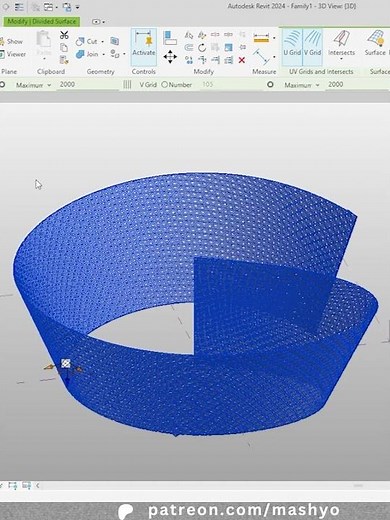Select the Join geometry tool
Image resolution: width=390 pixels, height=520 pixels.
(87, 54)
